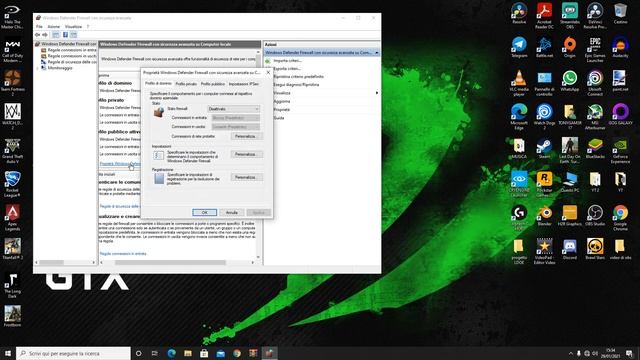The width and height of the screenshot is (640, 360).
Task: Select MSI Afterburner desktop icon
Action: (x=595, y=117)
